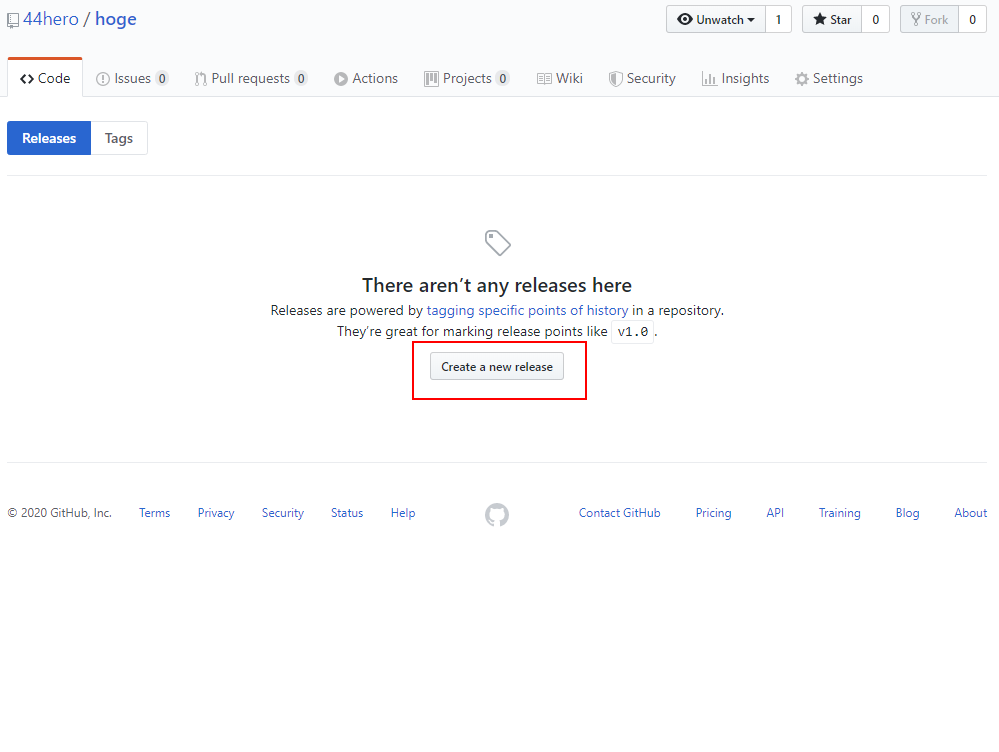Select the Releases sub-tab button

point(49,138)
